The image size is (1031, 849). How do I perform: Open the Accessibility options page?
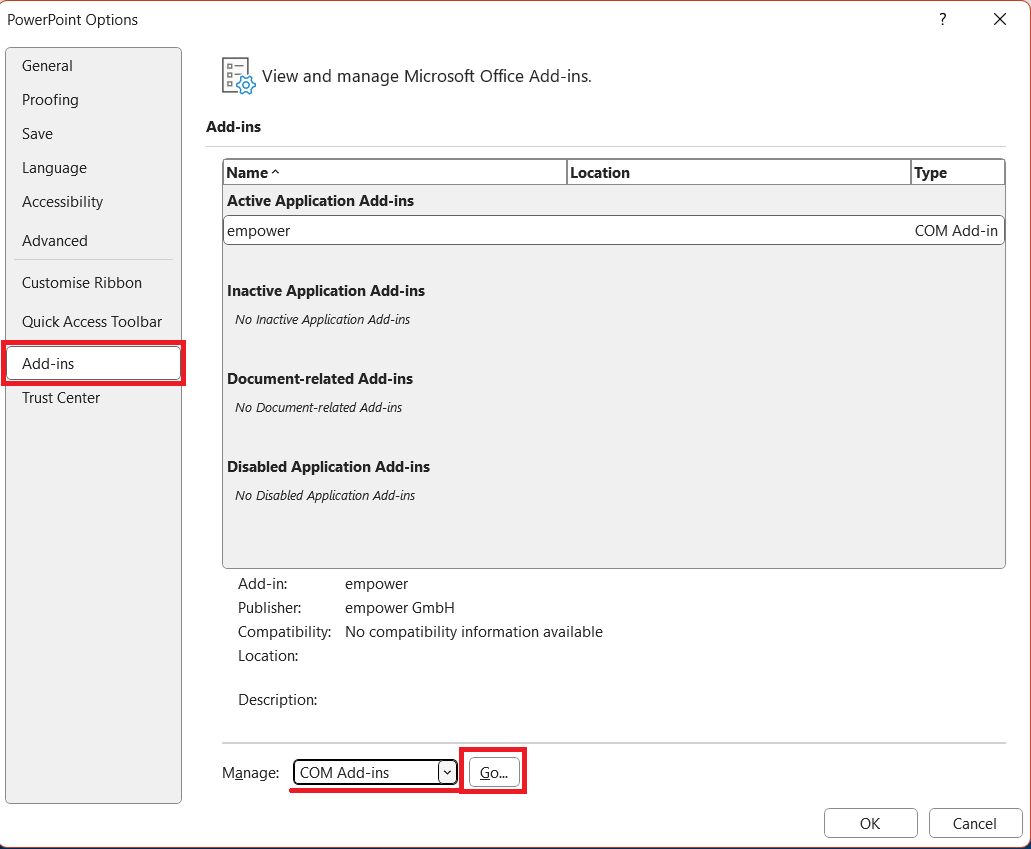[x=62, y=202]
